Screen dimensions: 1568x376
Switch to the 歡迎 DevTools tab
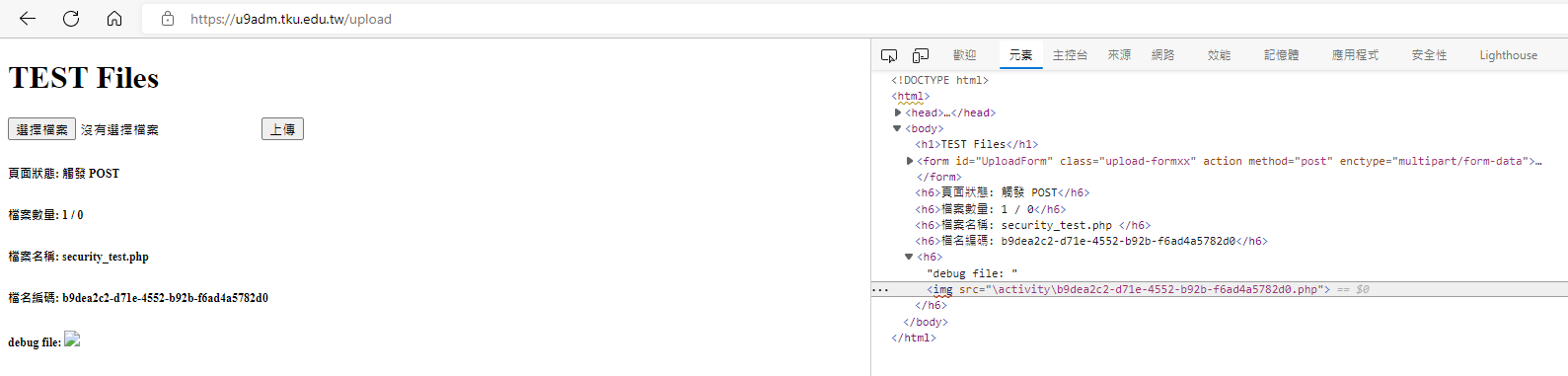click(964, 55)
